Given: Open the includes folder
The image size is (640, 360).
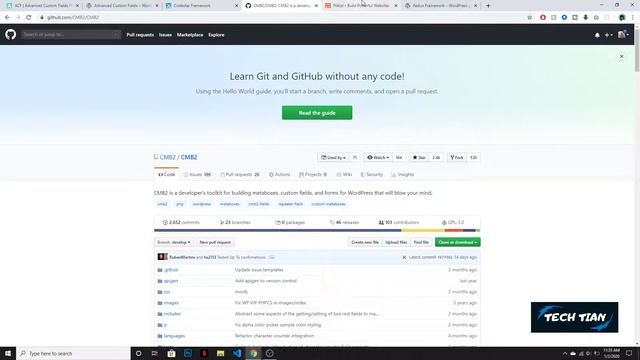Looking at the screenshot, I should point(172,314).
